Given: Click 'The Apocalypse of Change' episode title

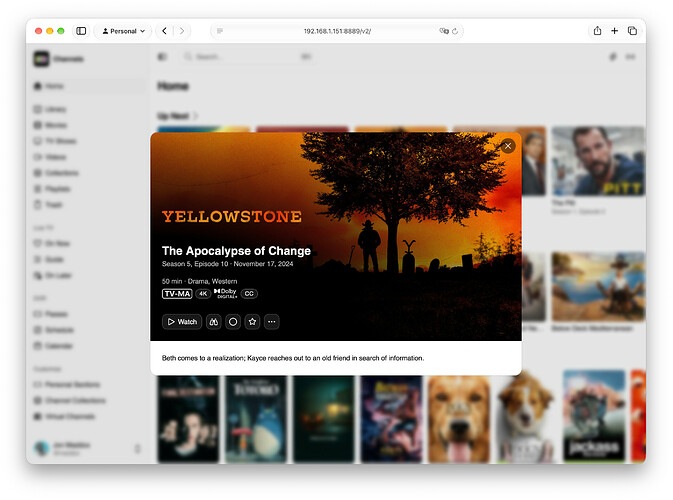Looking at the screenshot, I should click(x=236, y=251).
